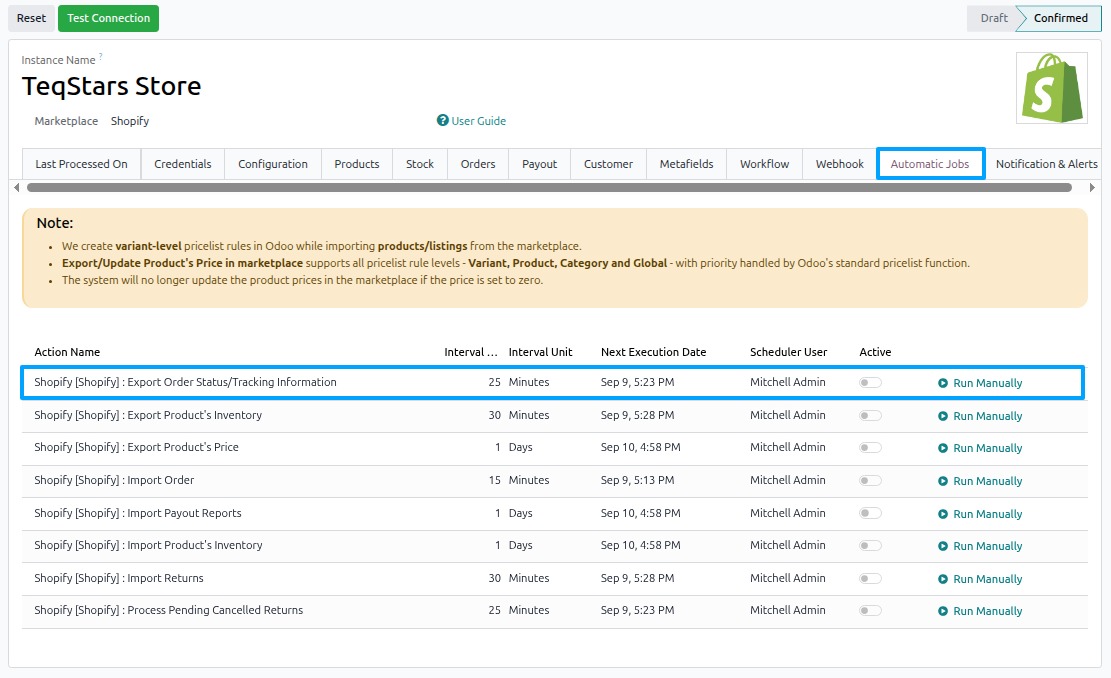Select the Products tab
Viewport: 1111px width, 678px height.
[357, 164]
